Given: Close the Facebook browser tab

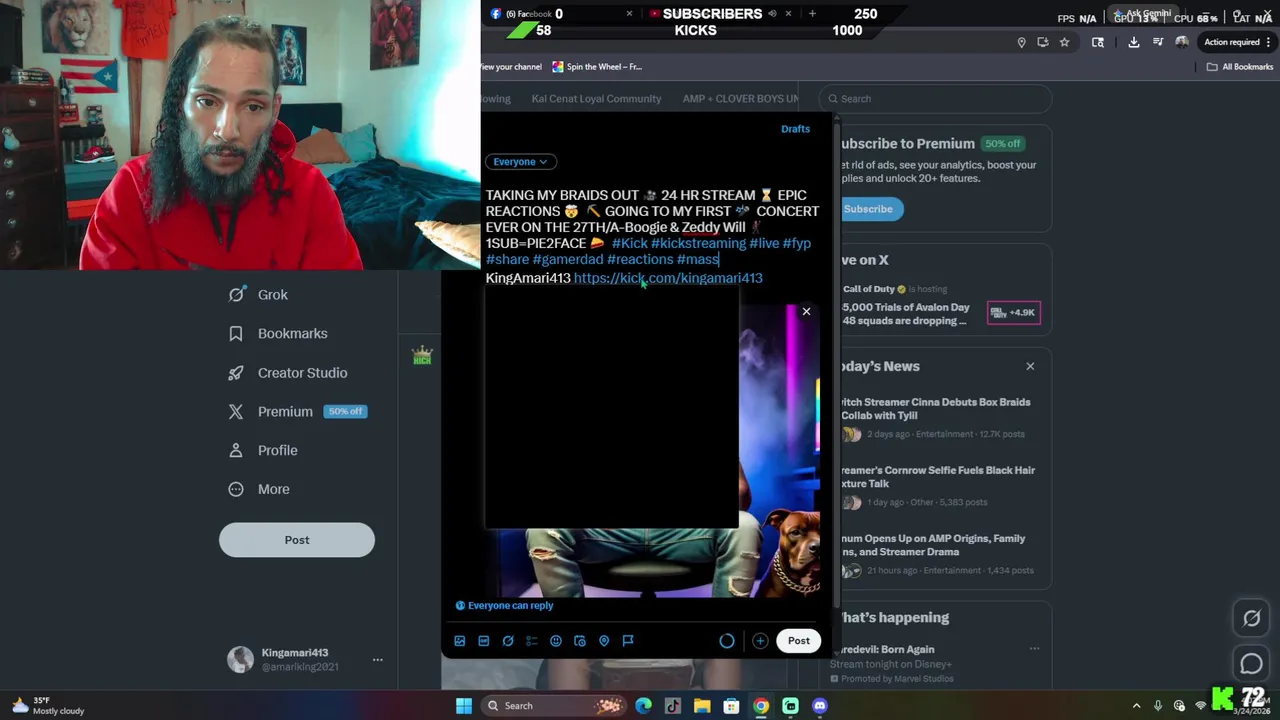Looking at the screenshot, I should pos(629,14).
